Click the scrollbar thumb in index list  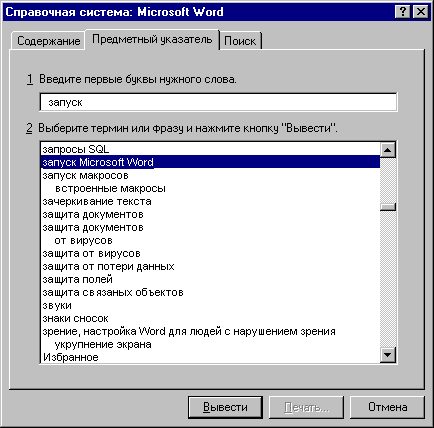[387, 207]
